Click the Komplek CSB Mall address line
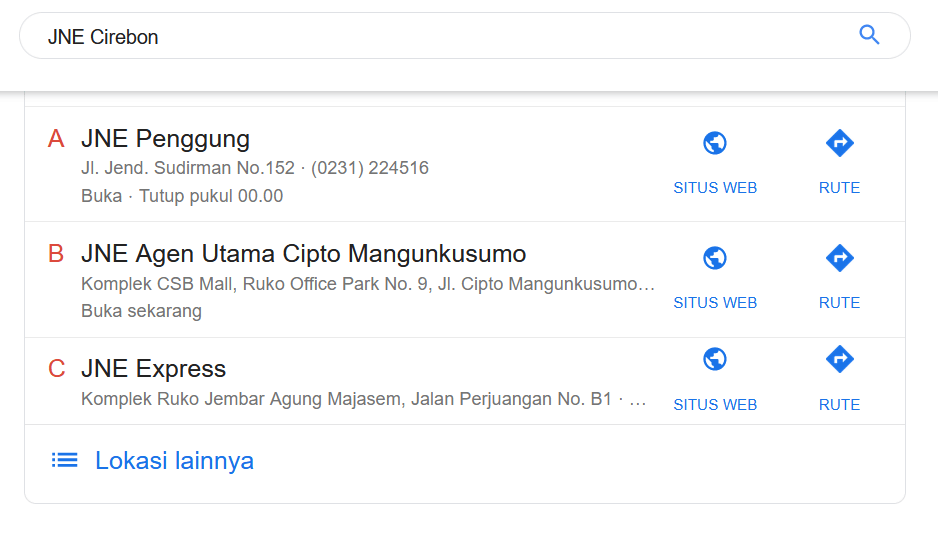938x534 pixels. click(368, 284)
